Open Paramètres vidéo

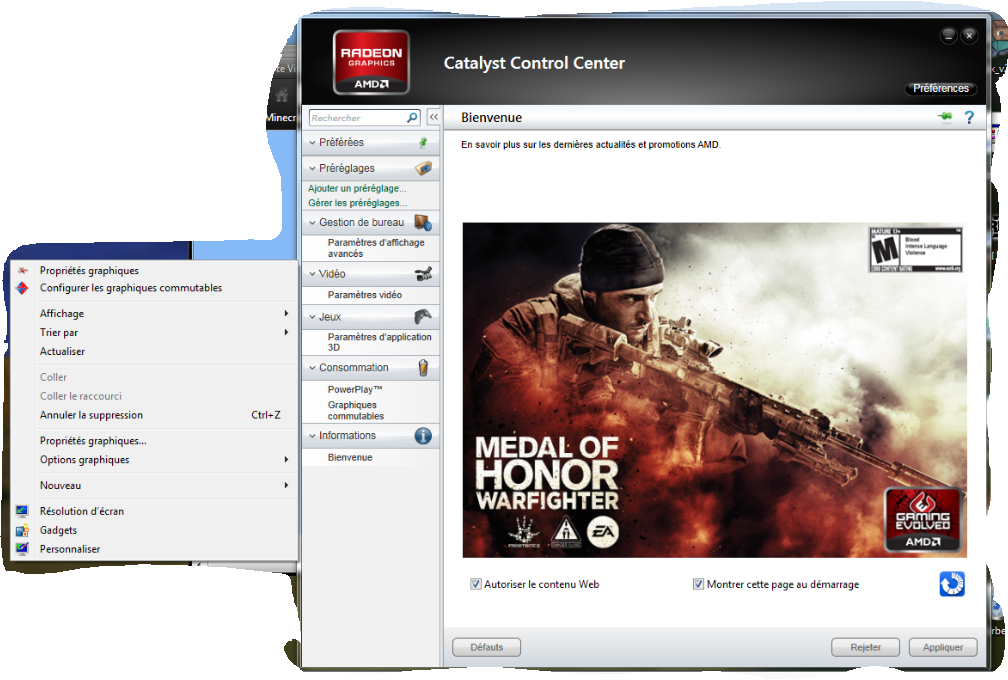(x=364, y=295)
